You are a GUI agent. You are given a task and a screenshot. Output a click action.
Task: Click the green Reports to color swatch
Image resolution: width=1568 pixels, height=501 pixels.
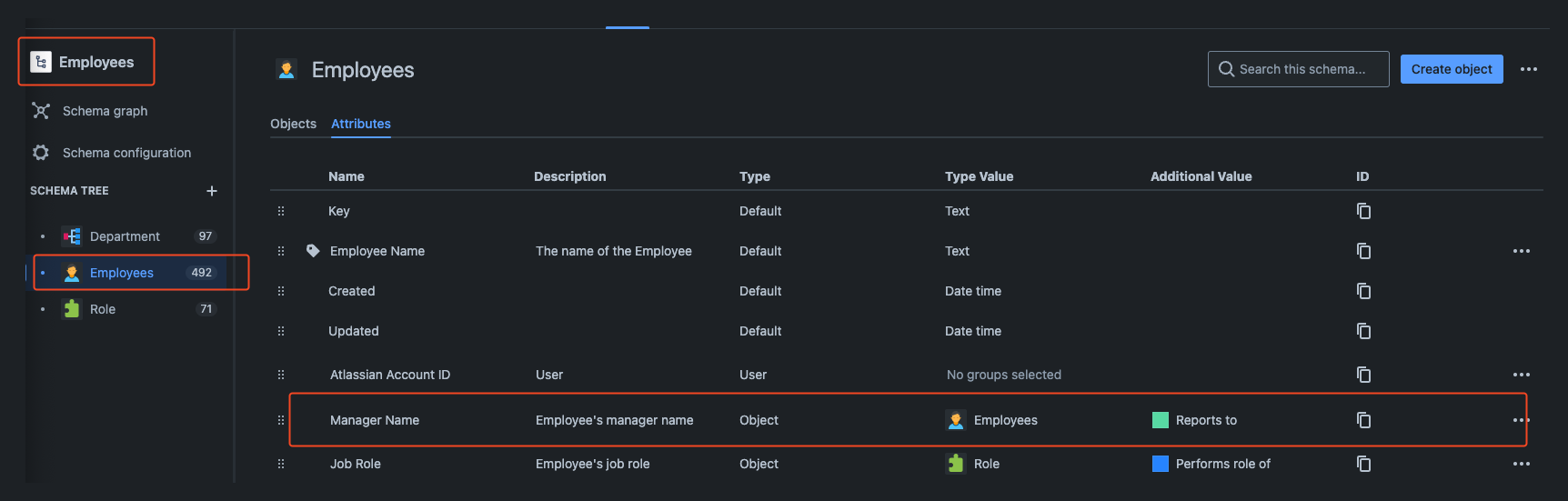point(1161,420)
